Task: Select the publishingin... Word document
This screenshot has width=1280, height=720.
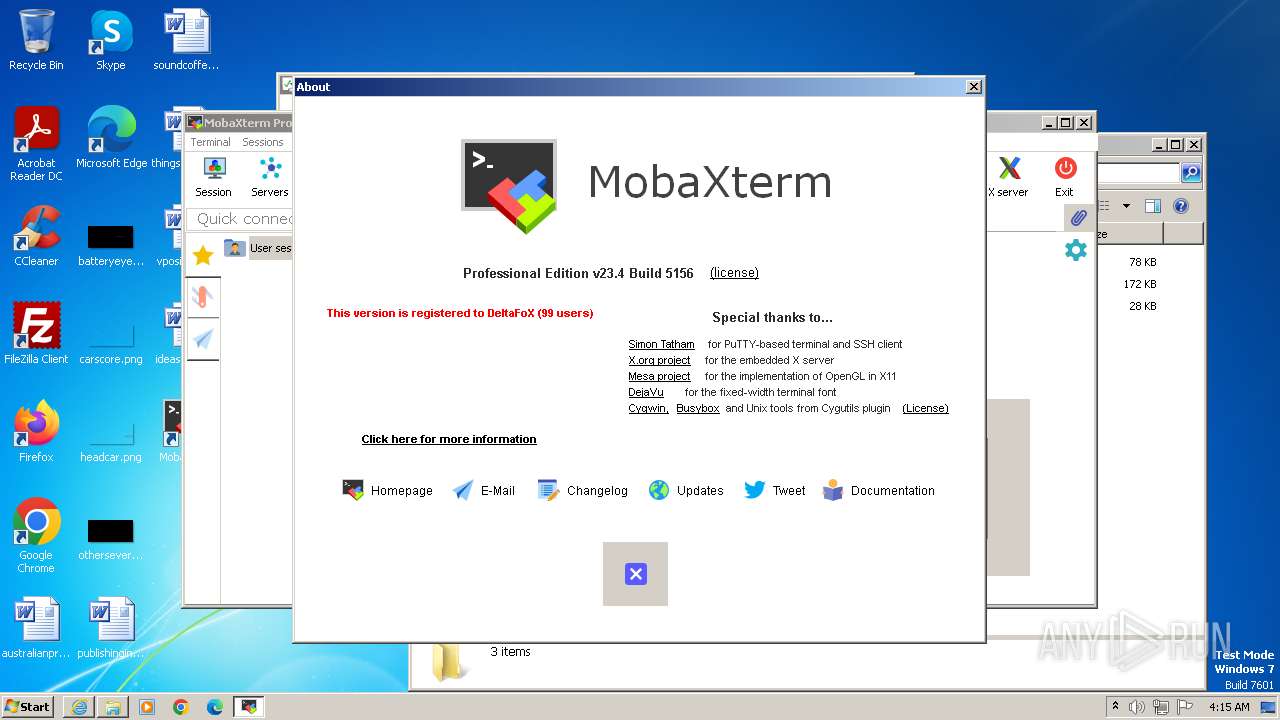Action: pos(111,628)
